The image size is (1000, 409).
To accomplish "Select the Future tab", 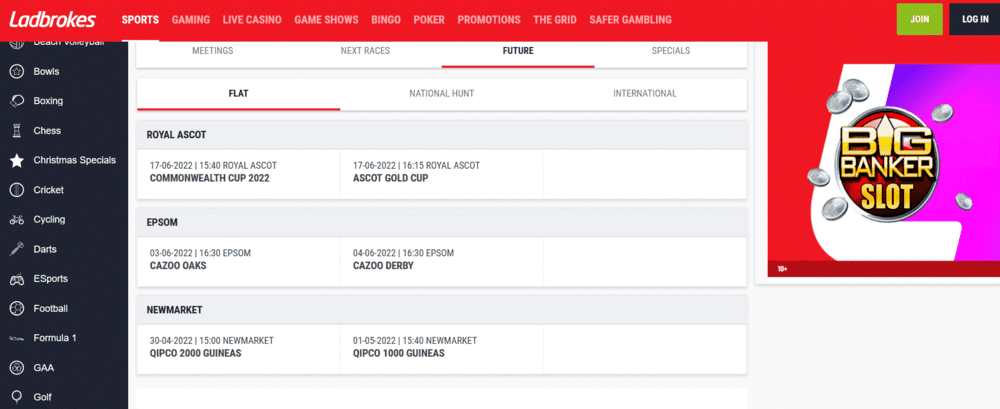I will click(x=518, y=51).
